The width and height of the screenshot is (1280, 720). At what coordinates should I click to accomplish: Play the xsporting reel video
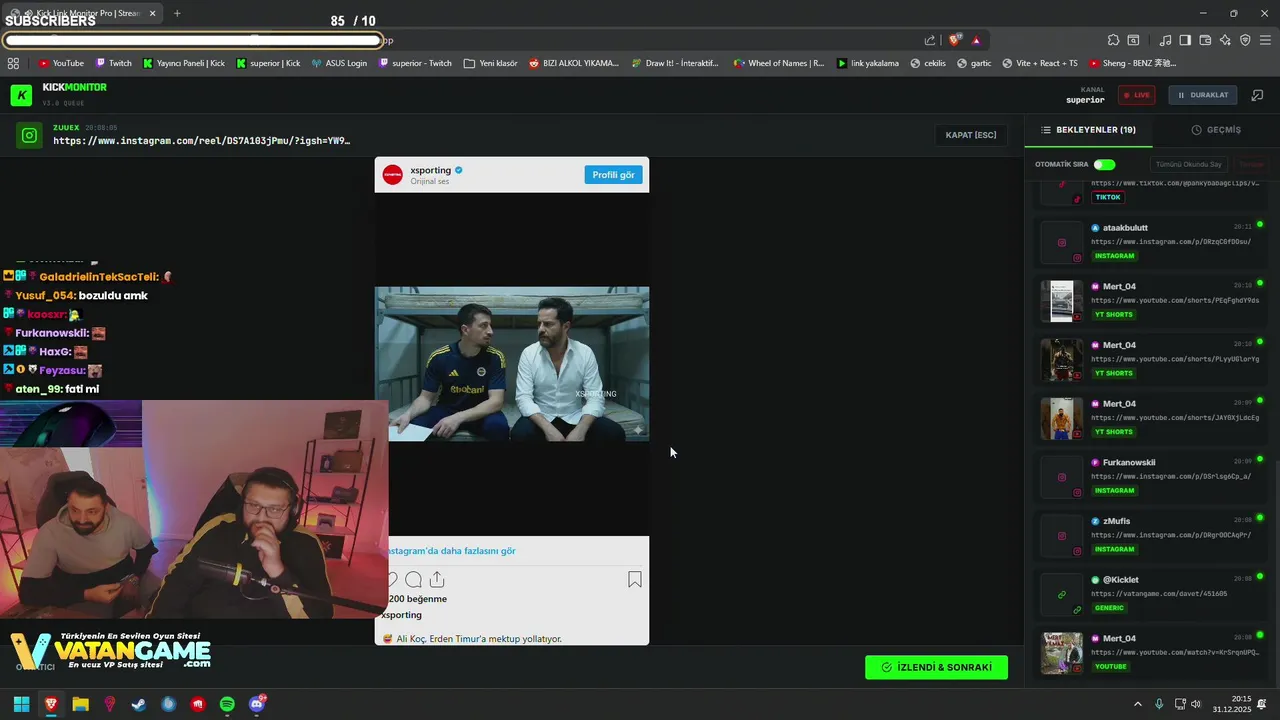pos(512,364)
